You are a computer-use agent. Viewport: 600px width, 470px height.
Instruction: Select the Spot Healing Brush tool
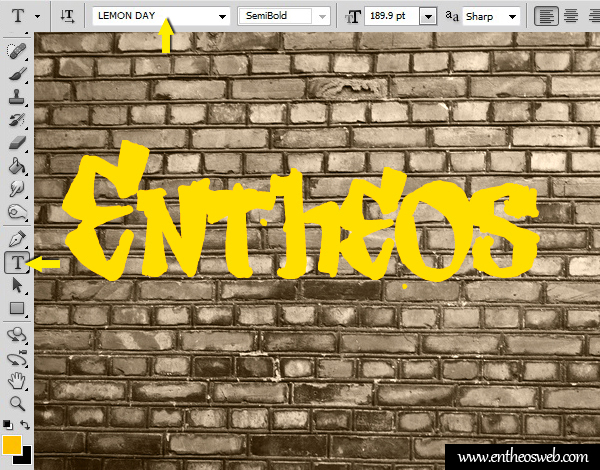tap(16, 52)
